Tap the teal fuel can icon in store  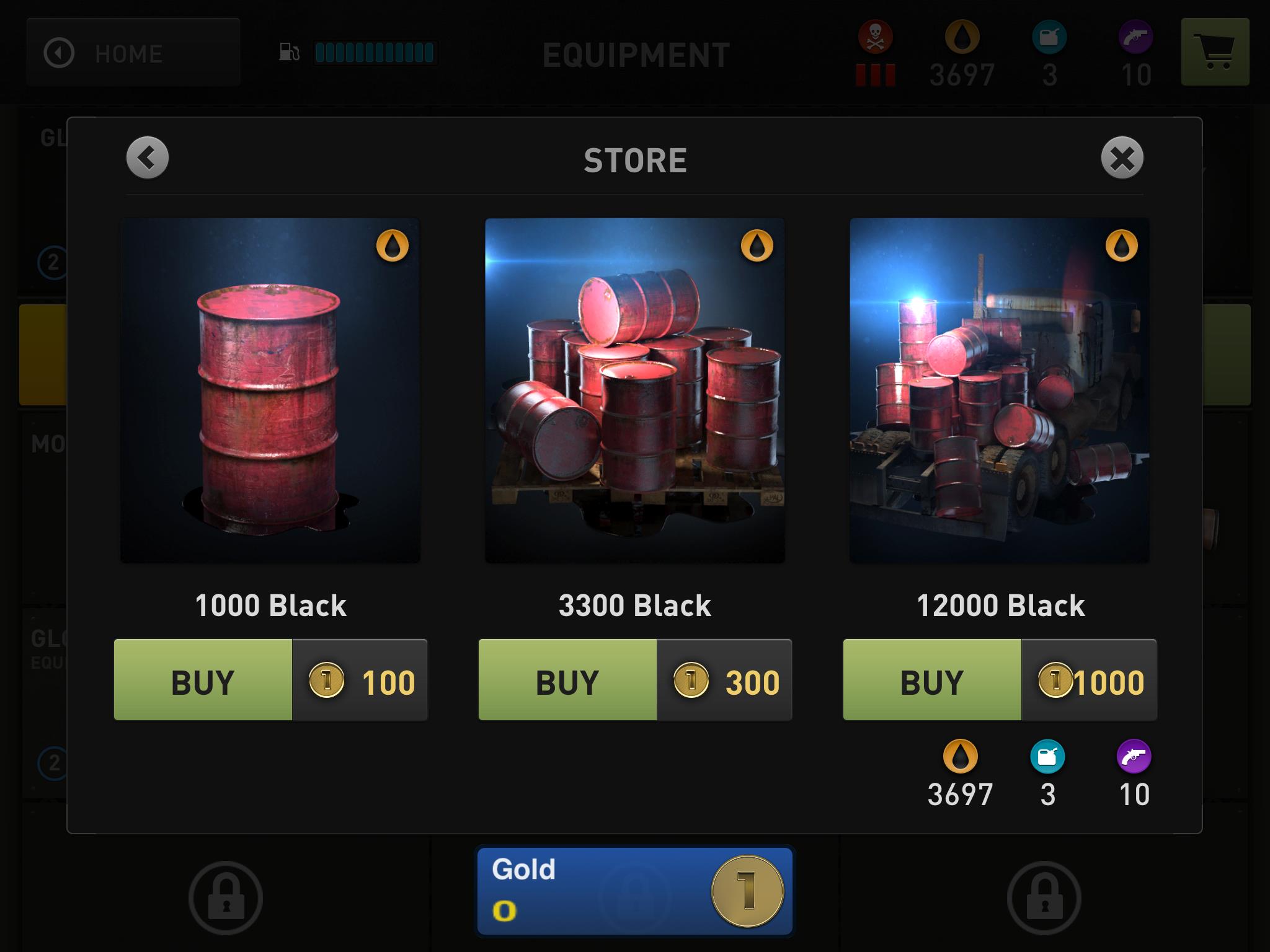tap(1047, 757)
